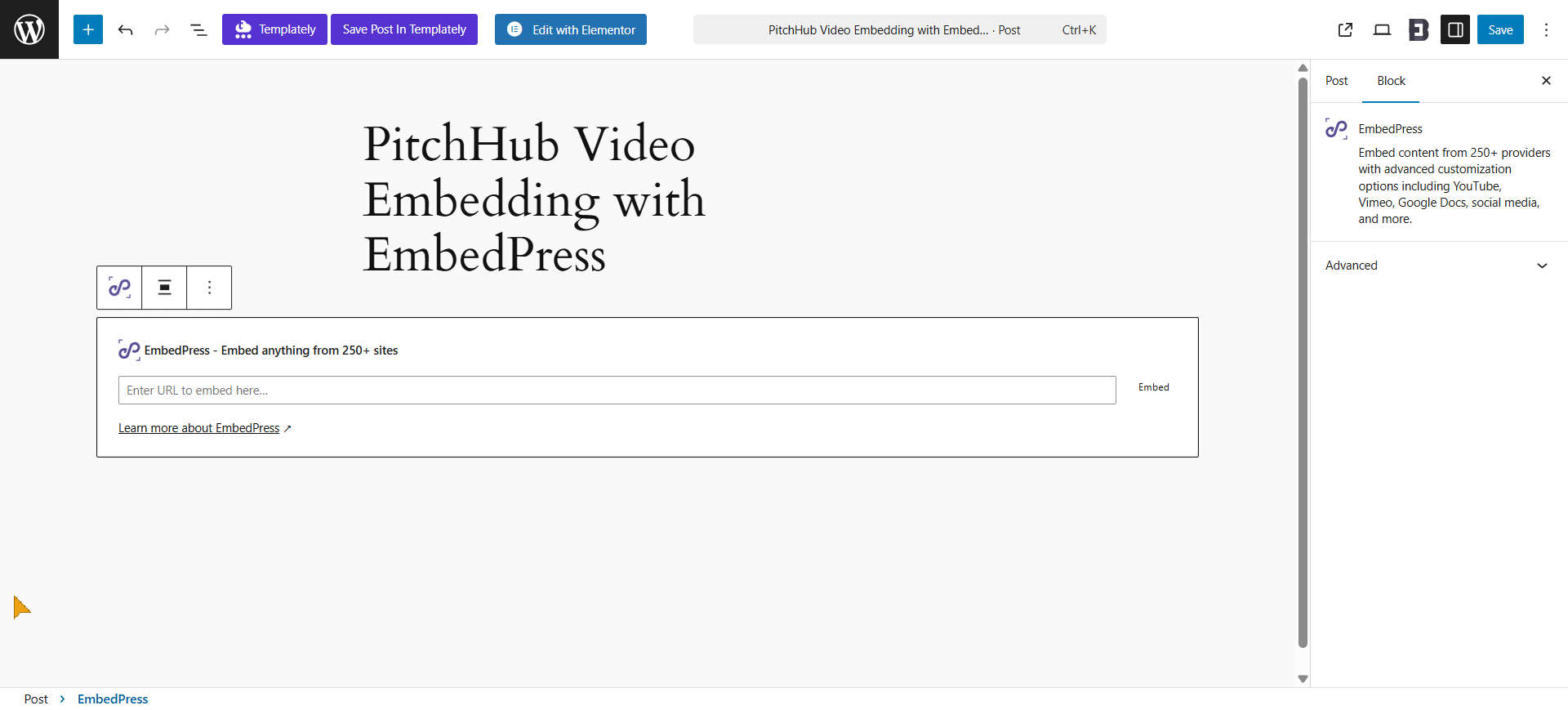Select Post in the breadcrumb
The width and height of the screenshot is (1568, 710).
tap(36, 699)
